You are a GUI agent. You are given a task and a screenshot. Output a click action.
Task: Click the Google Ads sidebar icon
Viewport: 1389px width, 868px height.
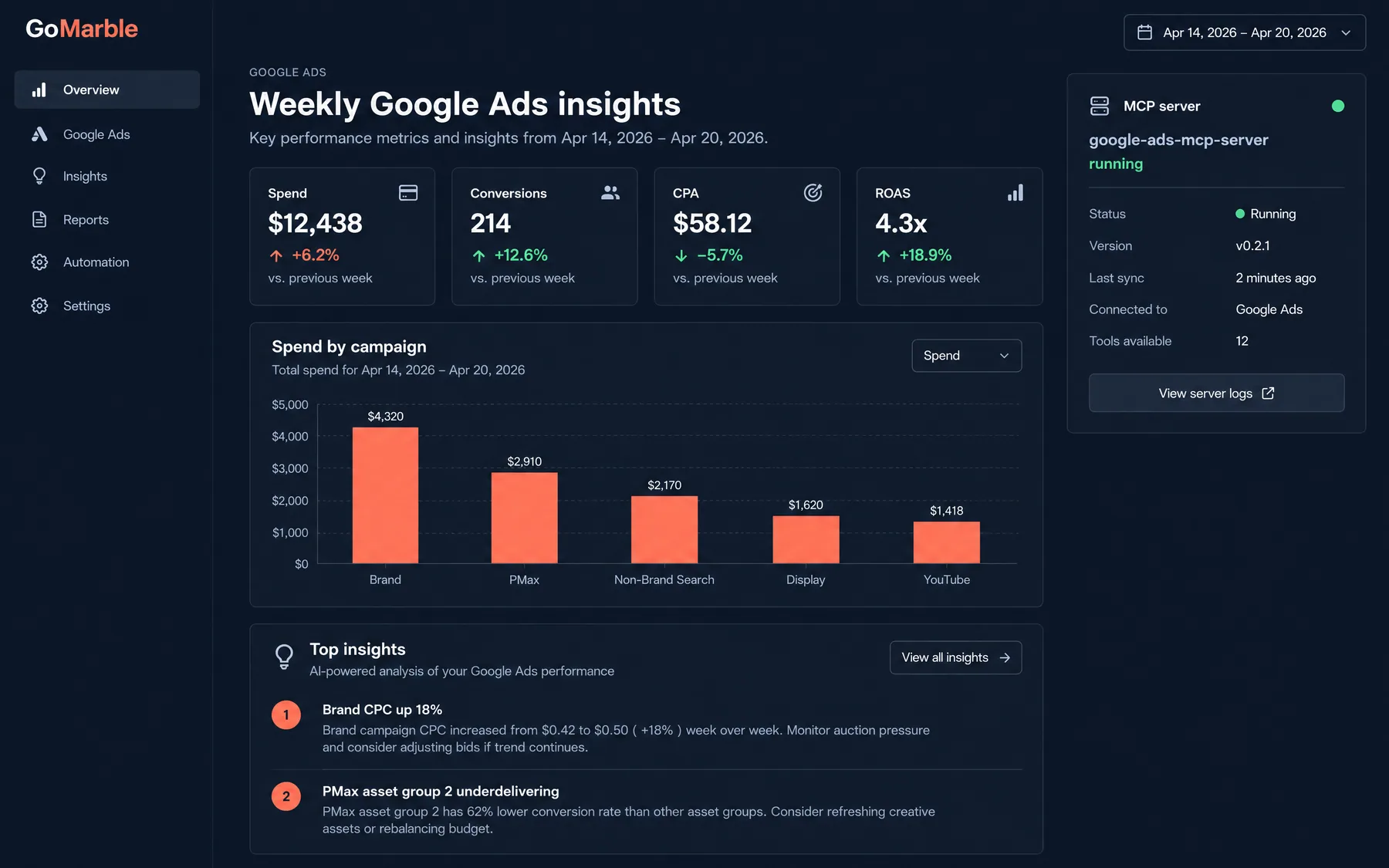click(x=39, y=134)
